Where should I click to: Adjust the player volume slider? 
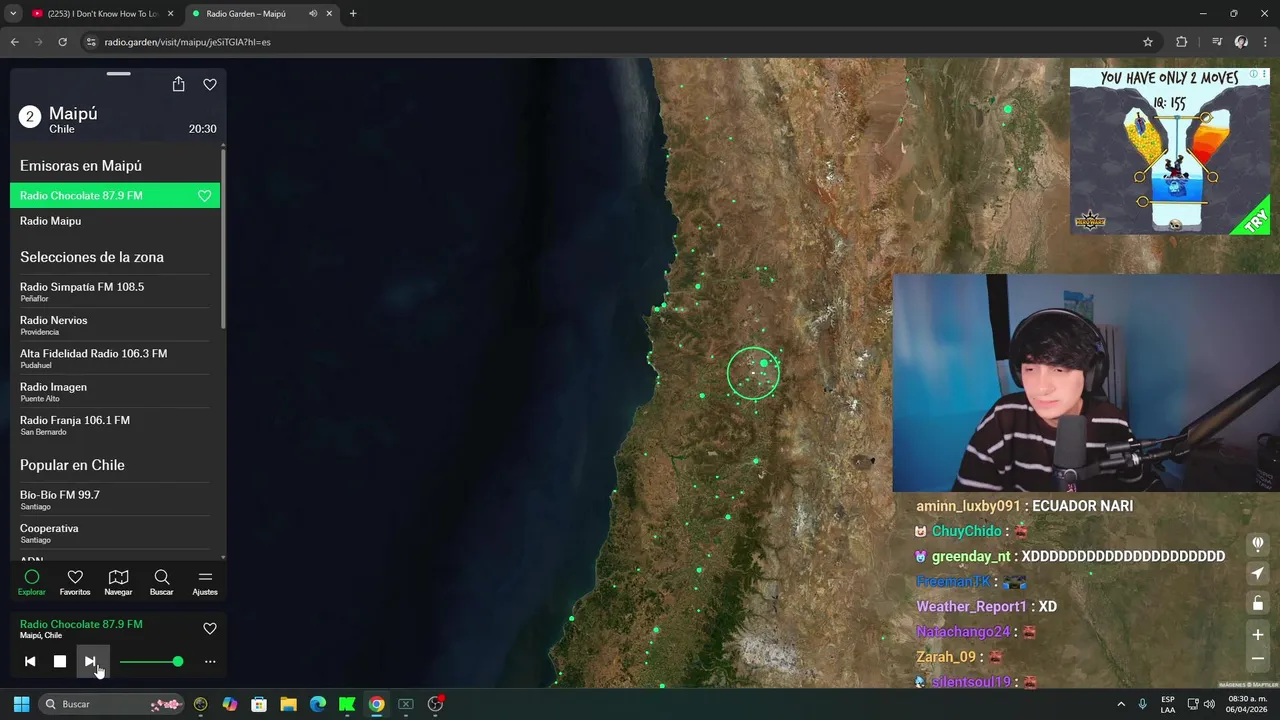click(151, 661)
